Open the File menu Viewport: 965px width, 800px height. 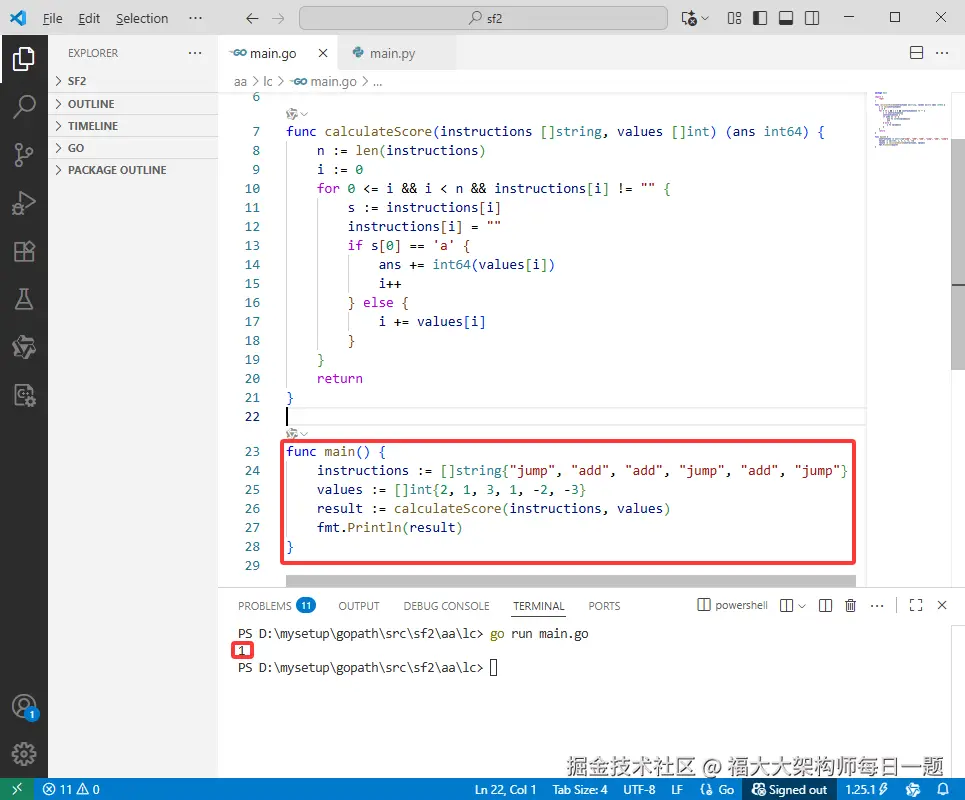(52, 18)
